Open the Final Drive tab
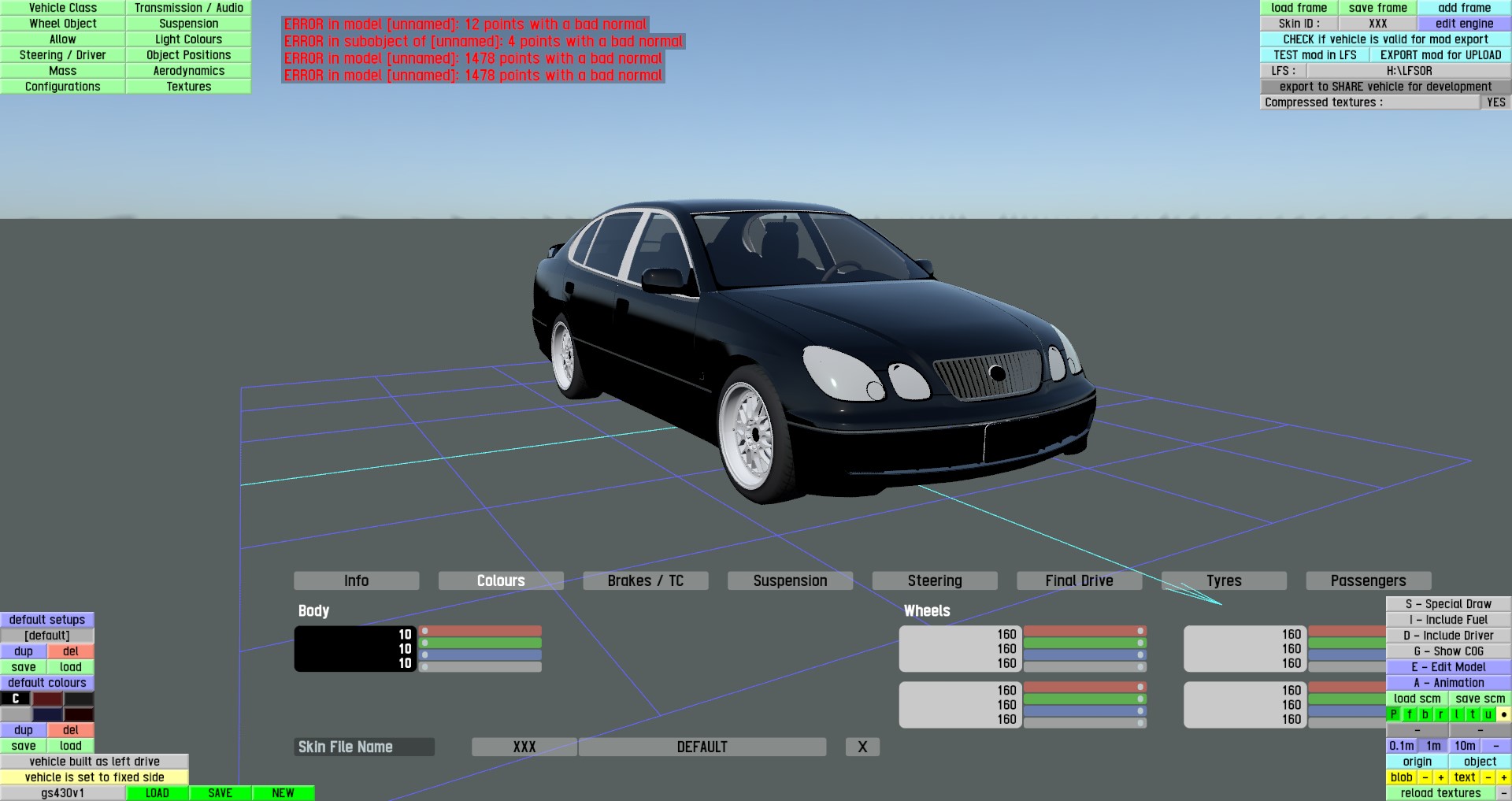This screenshot has height=801, width=1512. [1080, 580]
